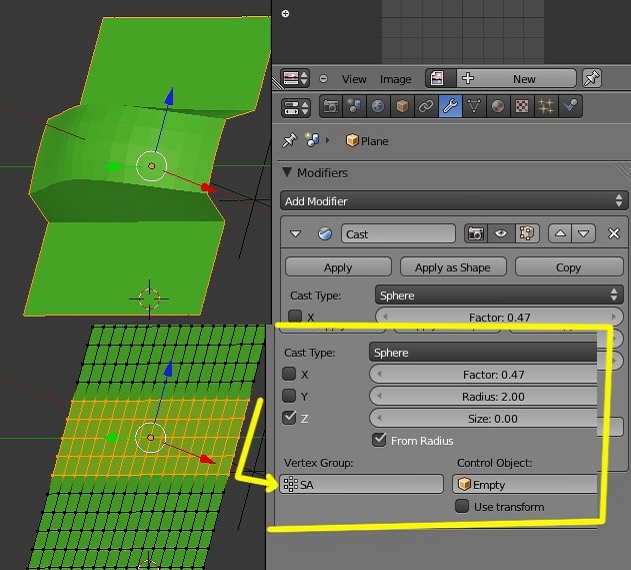Open the Particles tab icon

click(x=546, y=106)
